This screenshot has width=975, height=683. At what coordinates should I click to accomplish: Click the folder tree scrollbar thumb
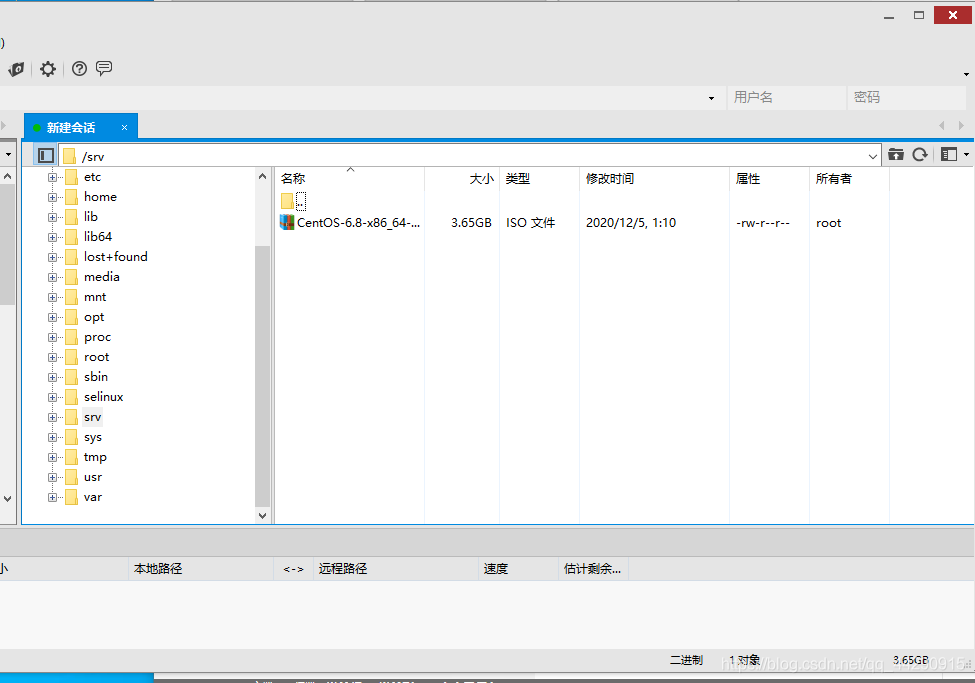(x=262, y=376)
